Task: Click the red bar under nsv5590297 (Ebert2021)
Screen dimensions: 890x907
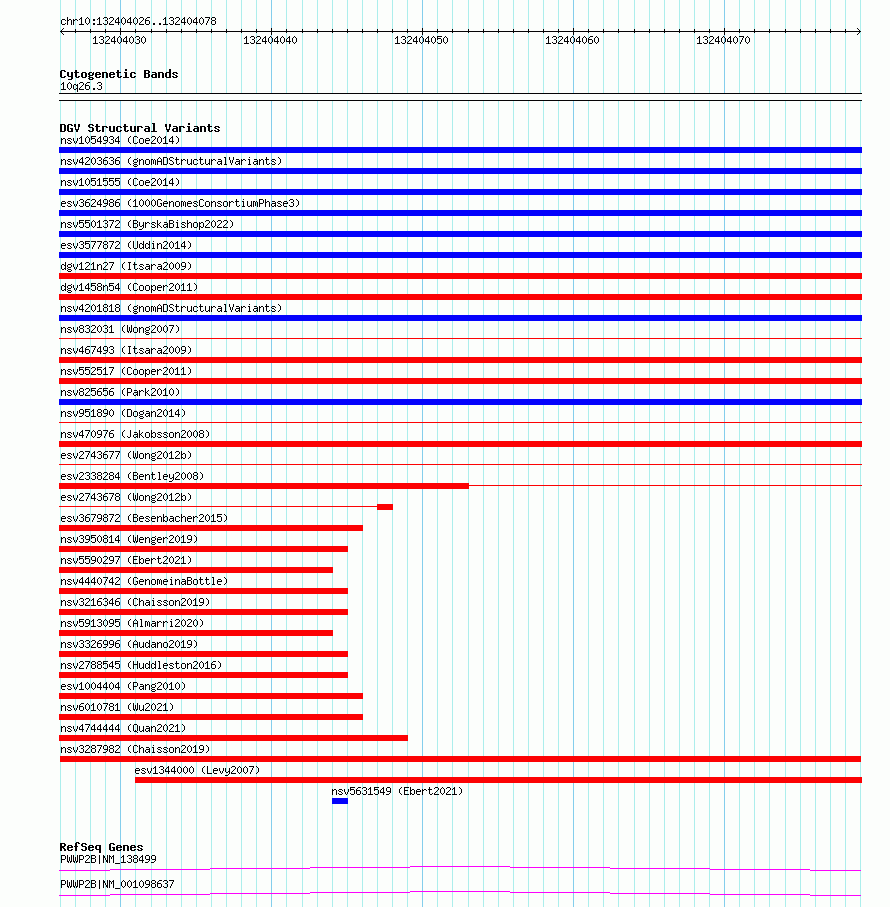Action: click(196, 570)
